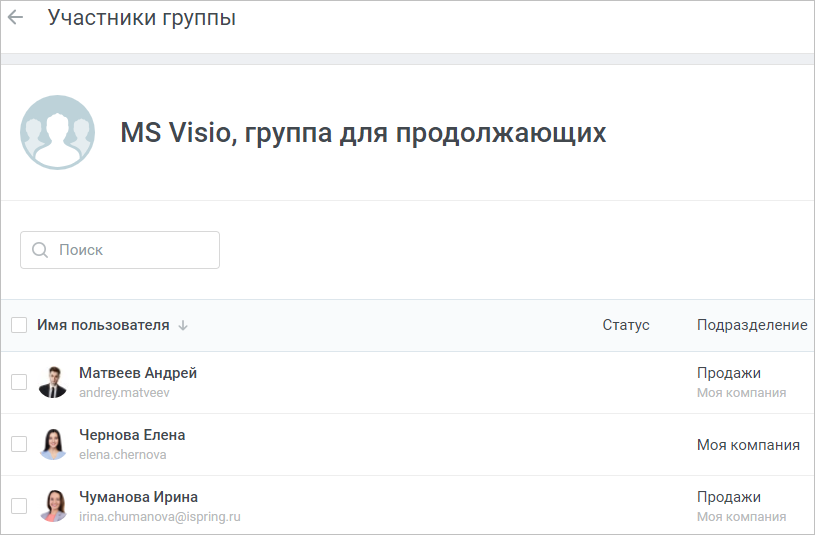Click the login andrey.matveev
This screenshot has height=535, width=815.
pyautogui.click(x=124, y=393)
